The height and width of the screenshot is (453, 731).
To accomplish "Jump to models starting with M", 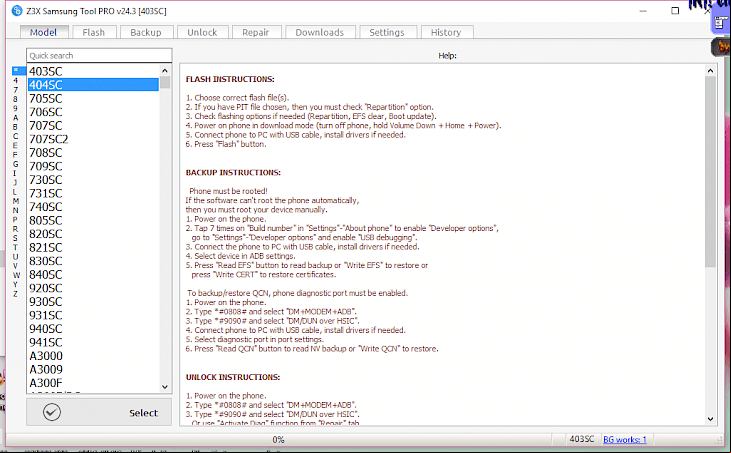I will (15, 201).
